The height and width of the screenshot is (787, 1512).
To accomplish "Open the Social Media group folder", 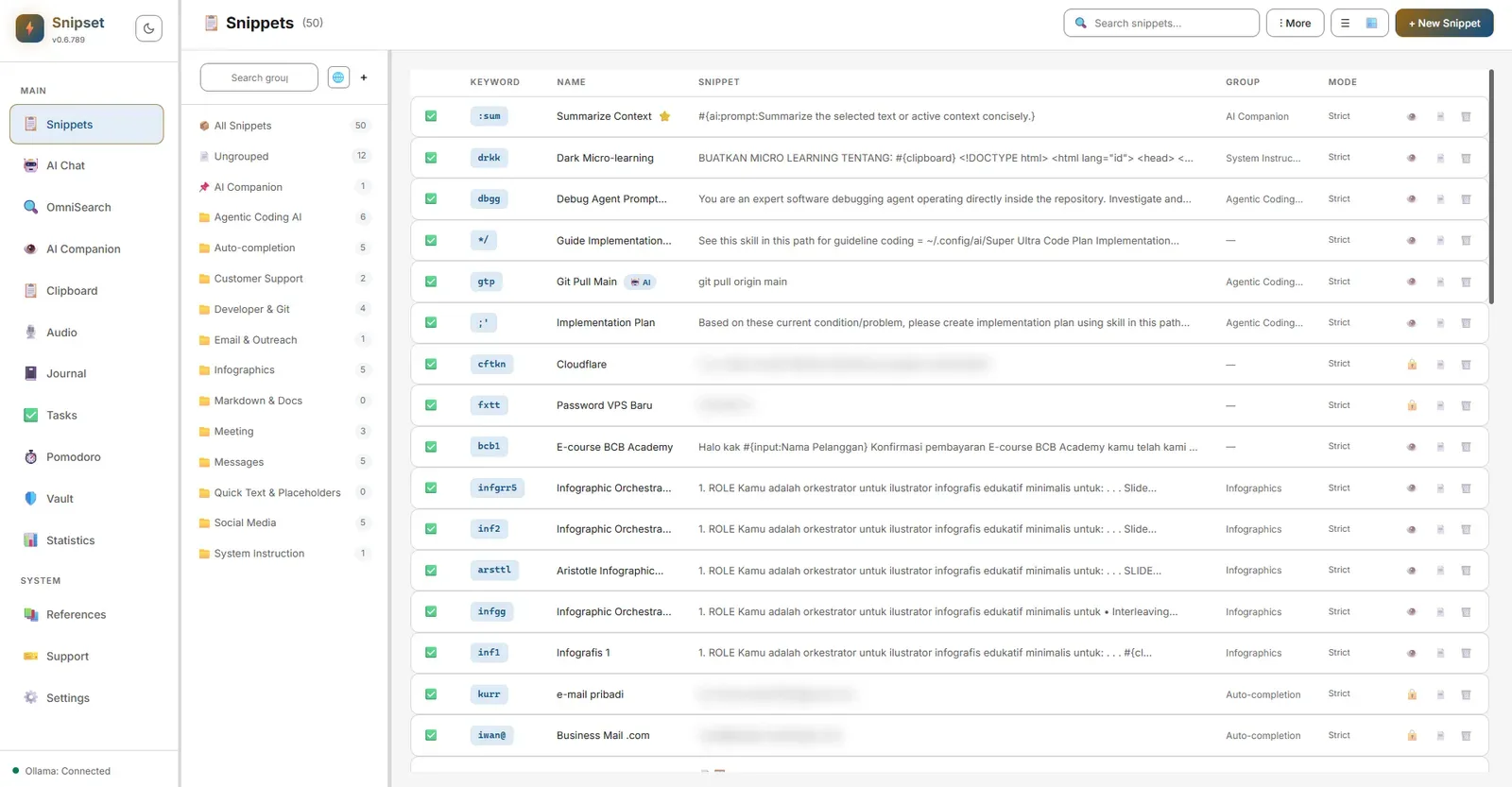I will click(284, 522).
